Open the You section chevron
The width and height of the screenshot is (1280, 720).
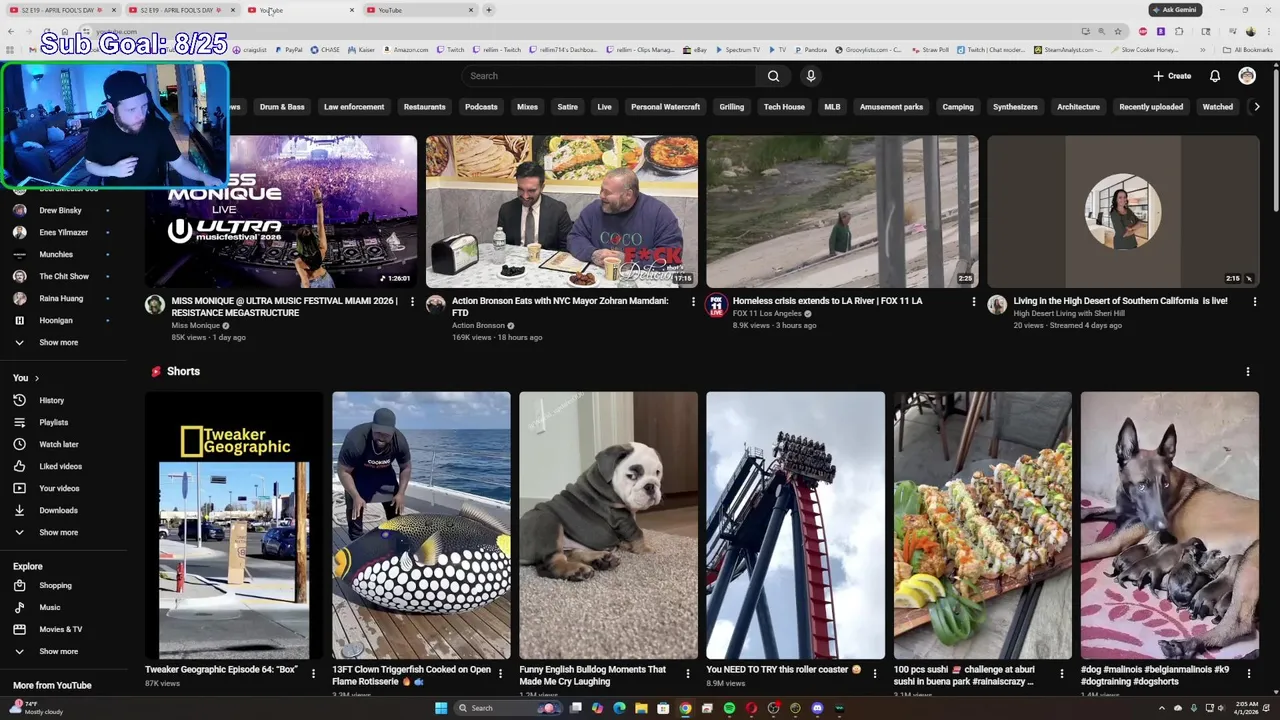tap(37, 378)
